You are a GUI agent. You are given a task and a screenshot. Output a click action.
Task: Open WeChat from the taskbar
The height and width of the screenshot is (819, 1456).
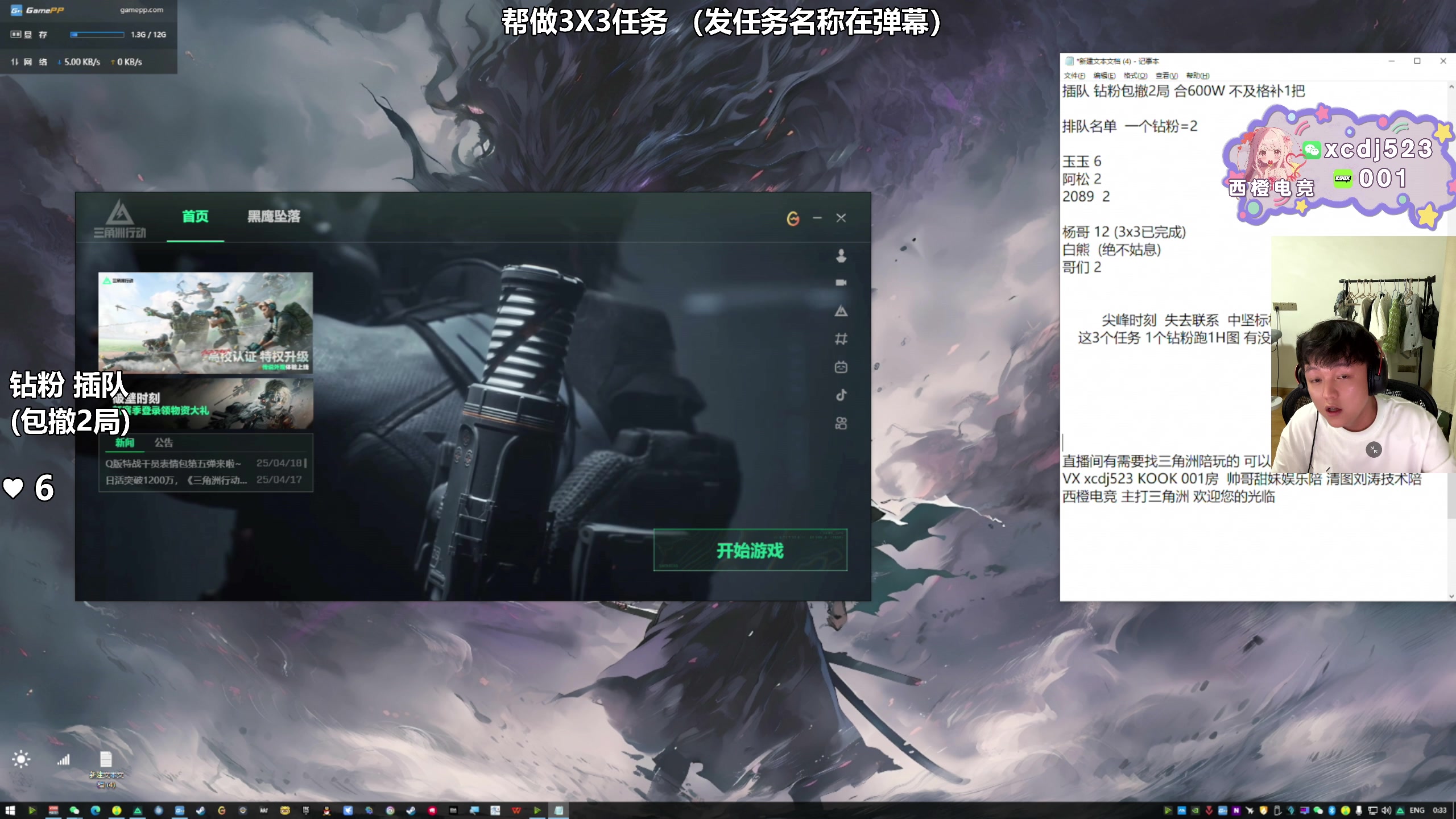[75, 810]
